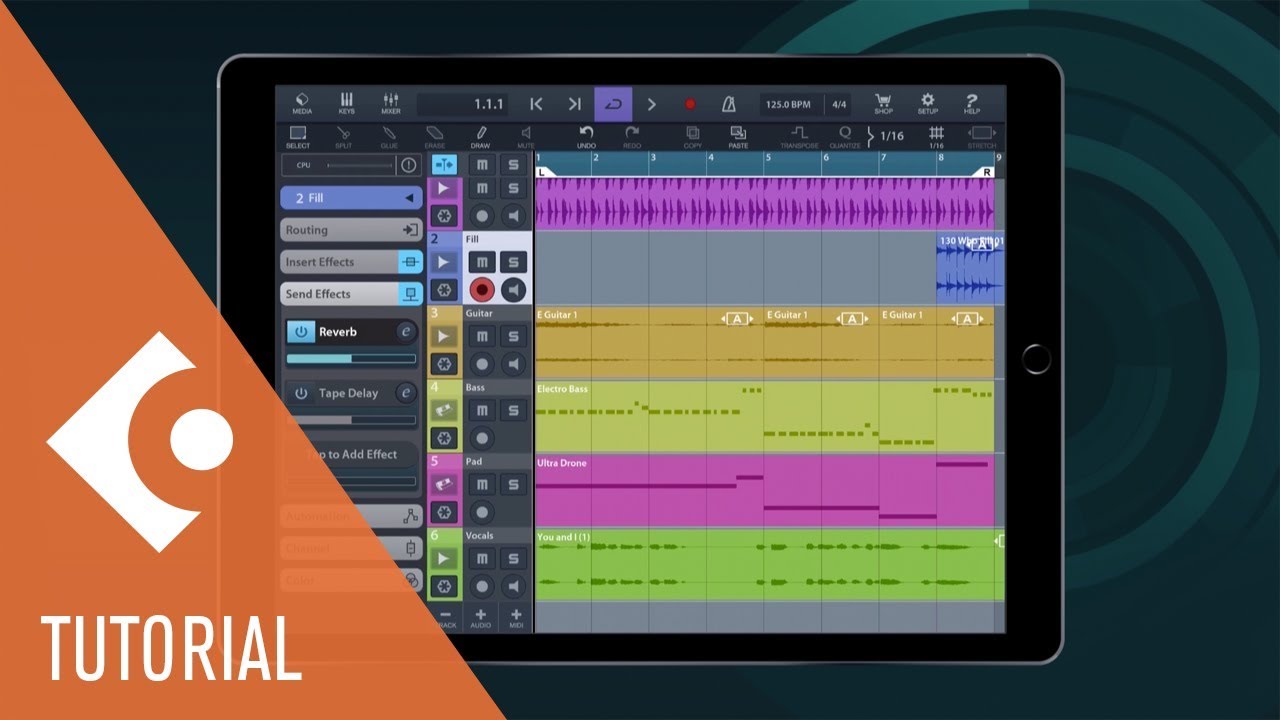Choose the Select tool
The image size is (1280, 720).
pyautogui.click(x=298, y=137)
